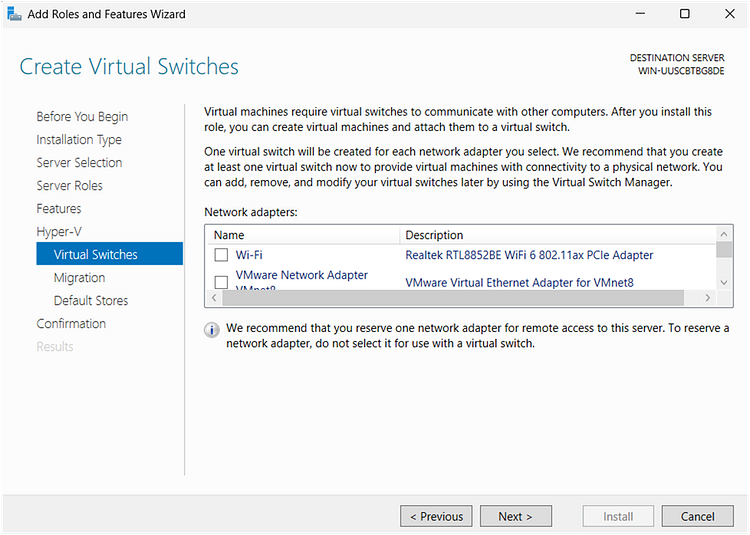Click the WIN-UUSCBTBG8DE server name
The height and width of the screenshot is (535, 750).
(681, 71)
